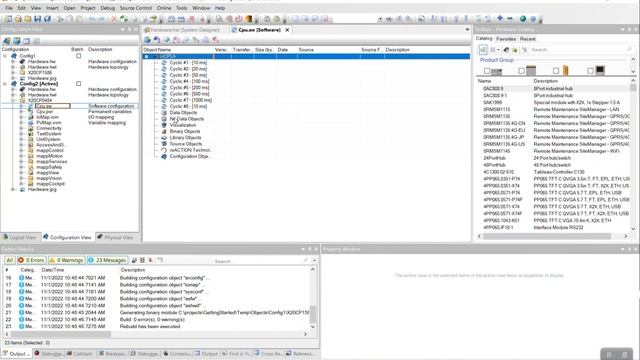Check the third Product Group filter checkbox
The height and width of the screenshot is (360, 640).
coord(556,71)
